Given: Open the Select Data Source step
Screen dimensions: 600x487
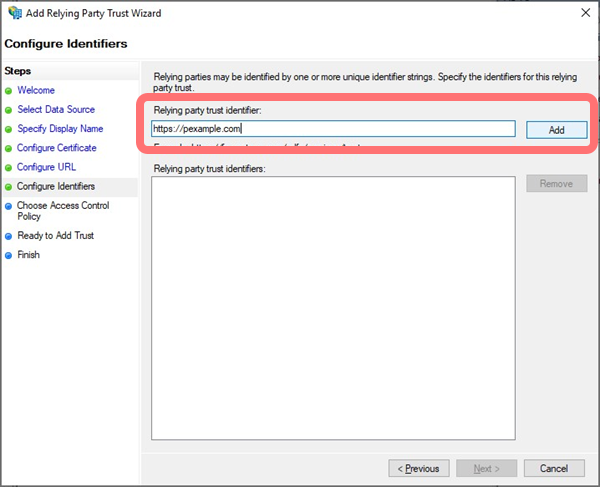Looking at the screenshot, I should click(x=57, y=110).
